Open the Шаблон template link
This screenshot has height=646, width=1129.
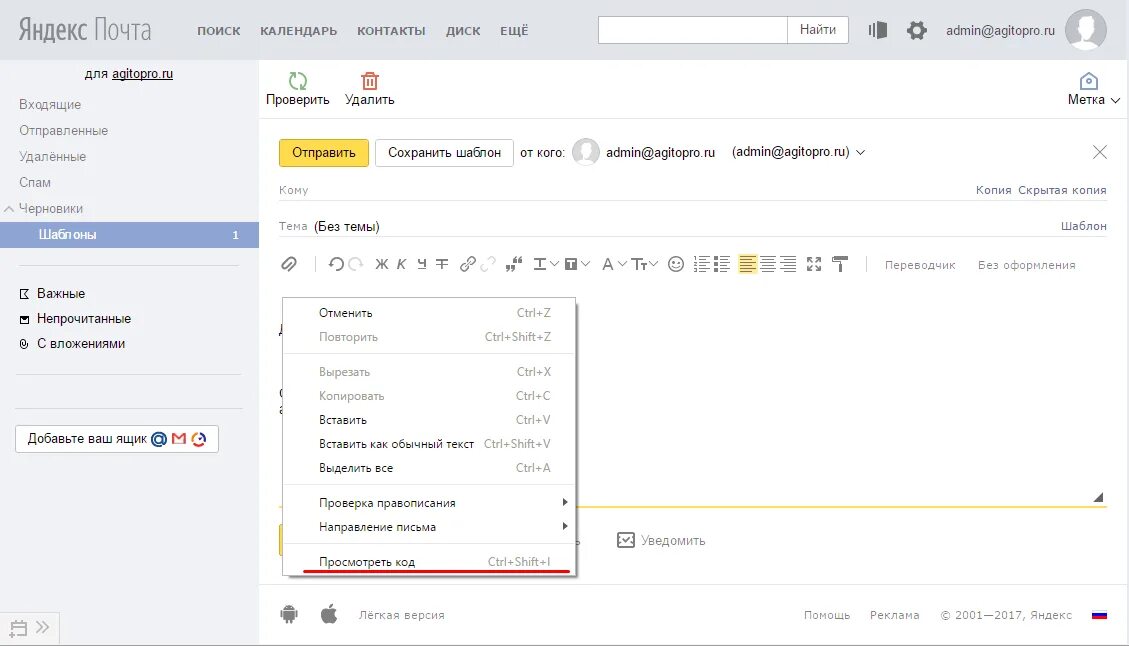tap(1083, 226)
